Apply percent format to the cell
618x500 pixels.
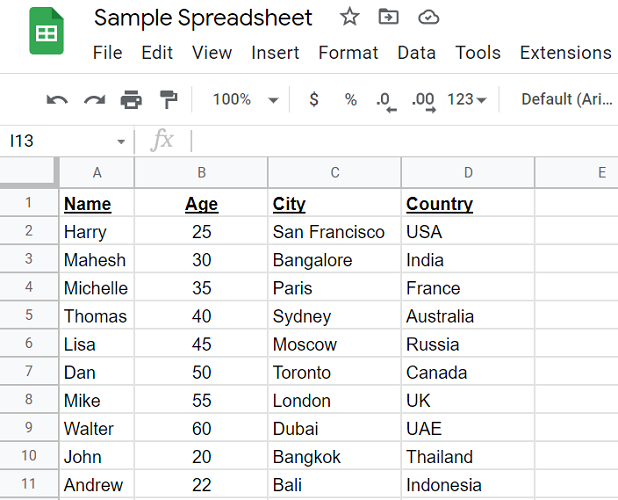pos(350,99)
